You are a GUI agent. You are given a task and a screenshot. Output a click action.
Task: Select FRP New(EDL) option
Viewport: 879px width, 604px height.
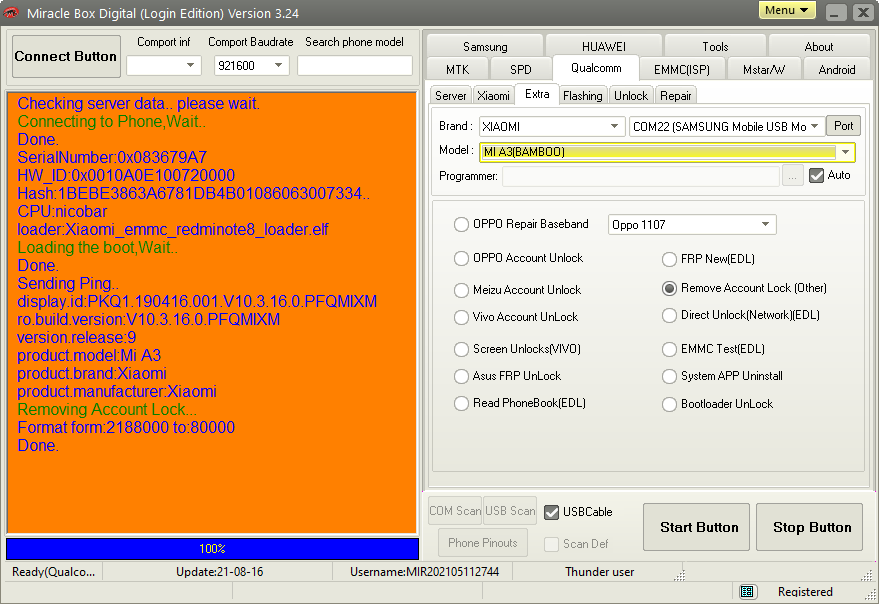[669, 259]
